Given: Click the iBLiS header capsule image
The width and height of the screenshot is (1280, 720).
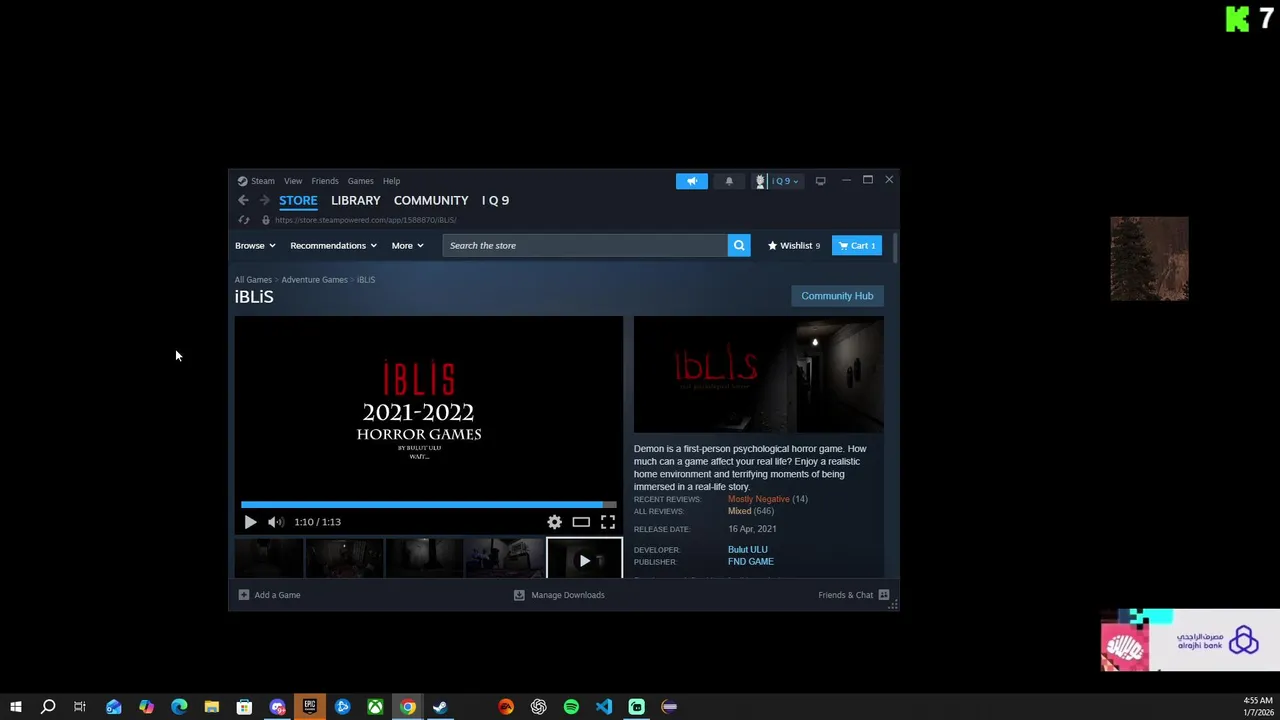Looking at the screenshot, I should click(758, 375).
